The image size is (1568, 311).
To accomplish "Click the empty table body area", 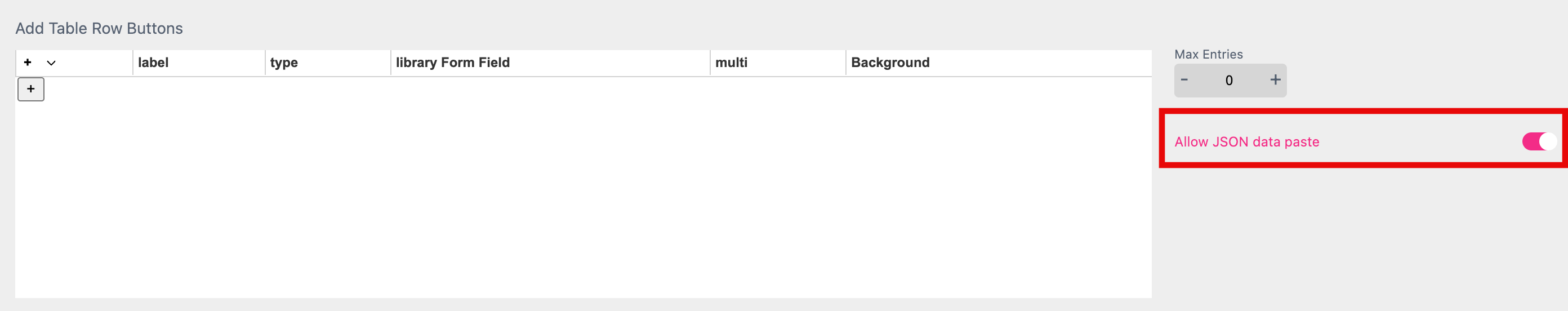I will [582, 195].
